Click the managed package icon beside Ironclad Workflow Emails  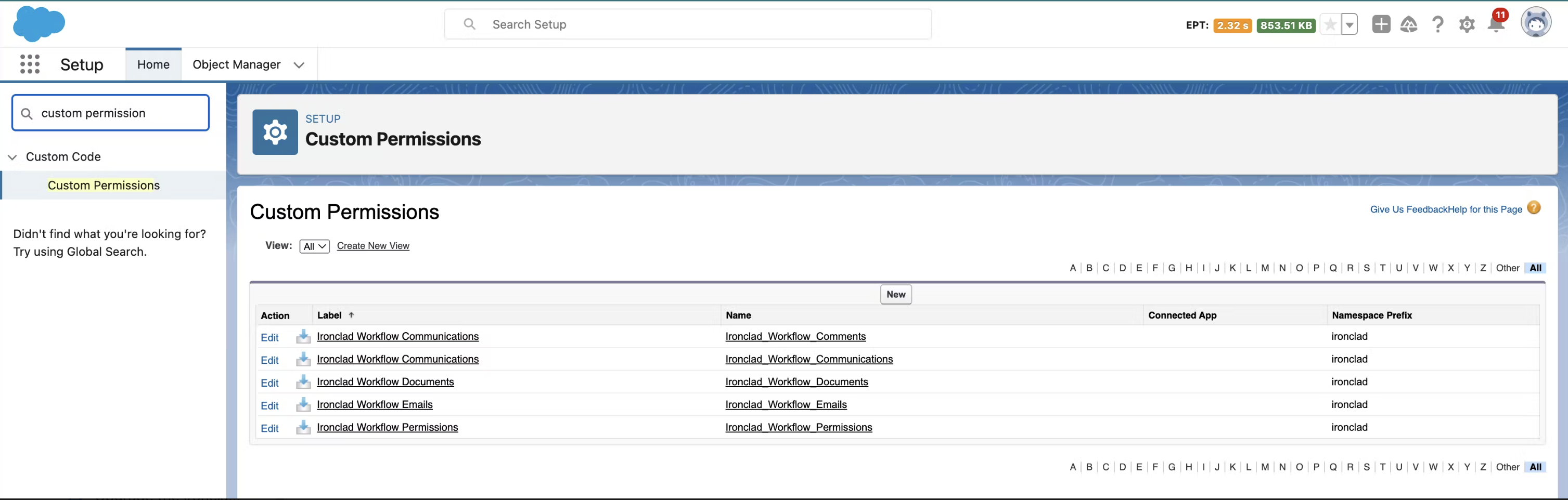tap(303, 404)
